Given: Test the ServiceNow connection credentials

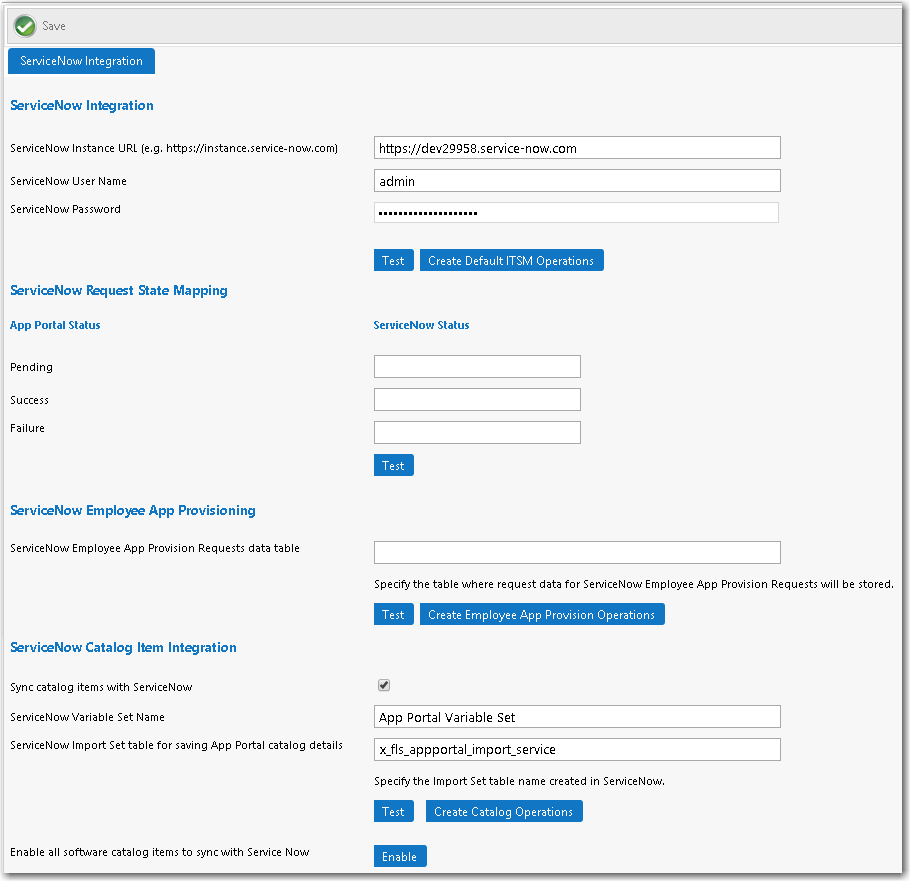Looking at the screenshot, I should click(x=393, y=261).
